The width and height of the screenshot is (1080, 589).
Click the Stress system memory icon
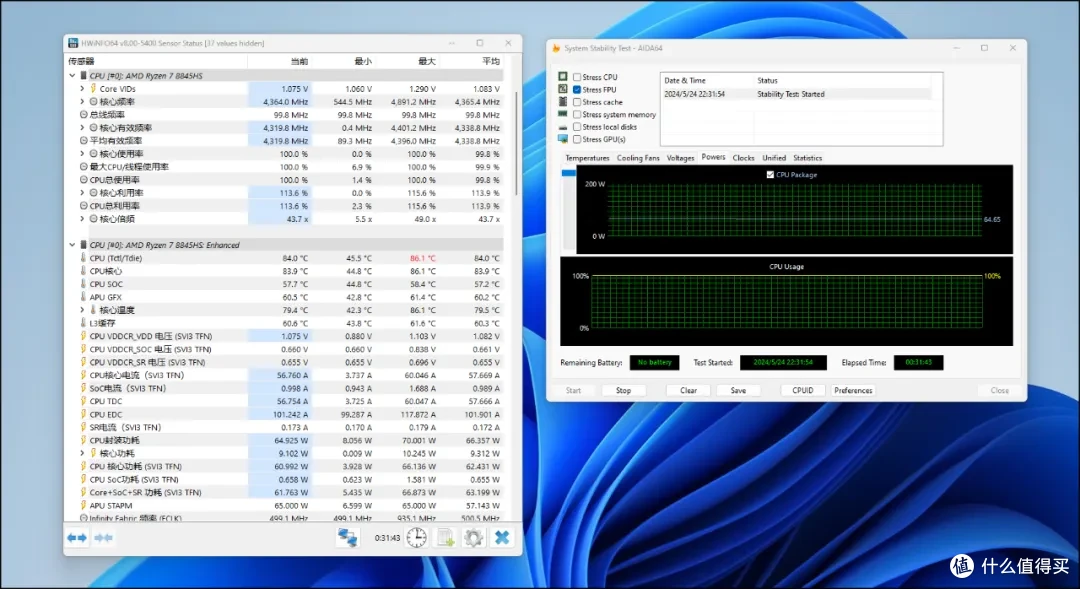tap(563, 114)
